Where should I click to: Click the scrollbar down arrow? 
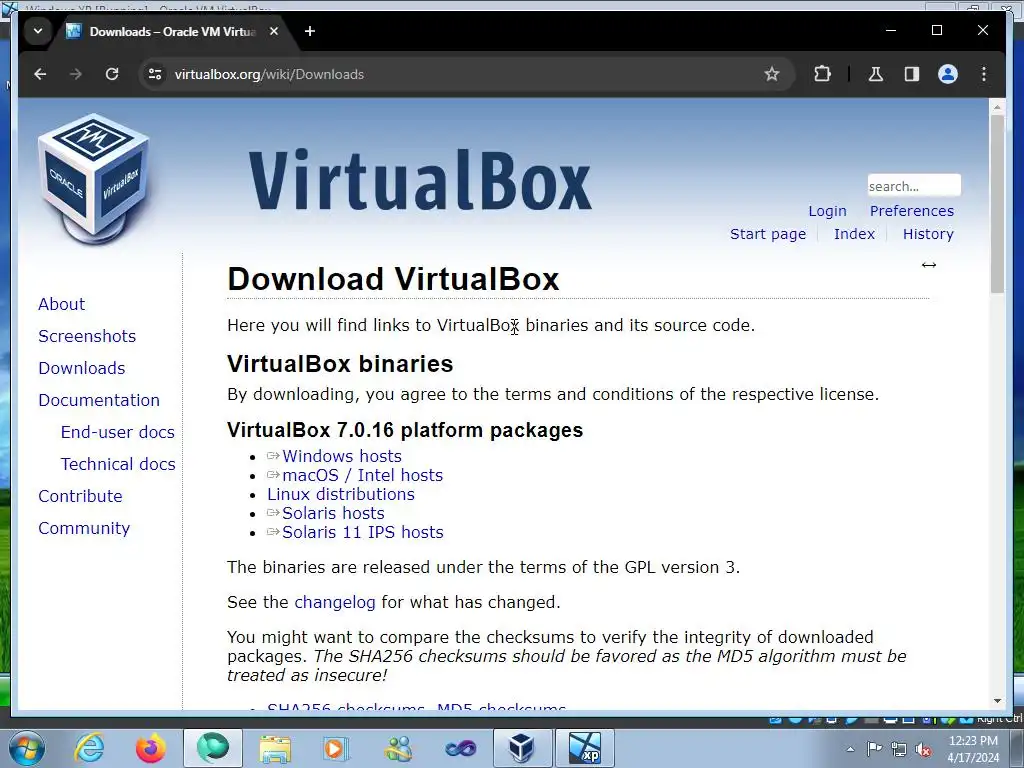[997, 701]
